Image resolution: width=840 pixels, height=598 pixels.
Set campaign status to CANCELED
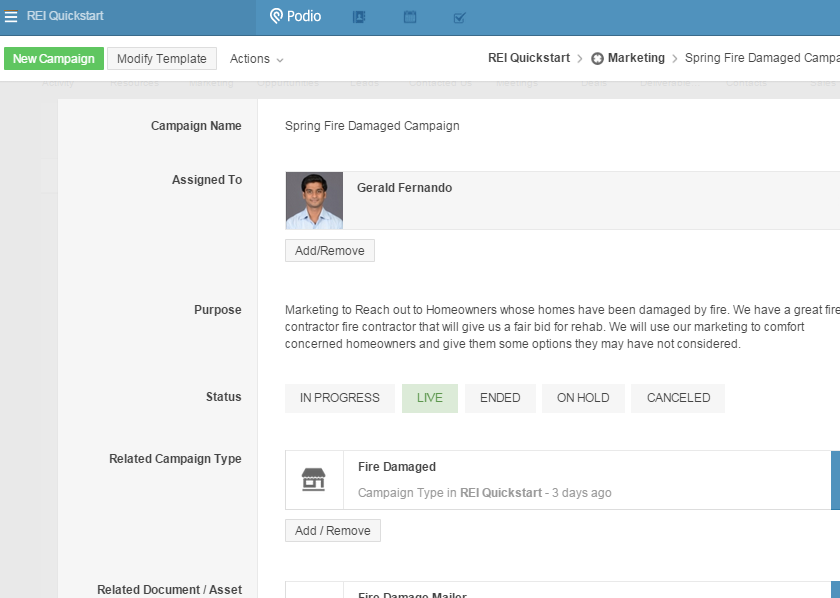[678, 398]
